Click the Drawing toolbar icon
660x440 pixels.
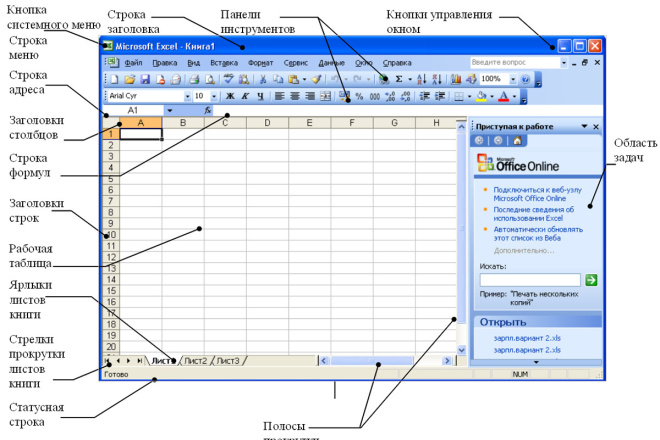471,79
